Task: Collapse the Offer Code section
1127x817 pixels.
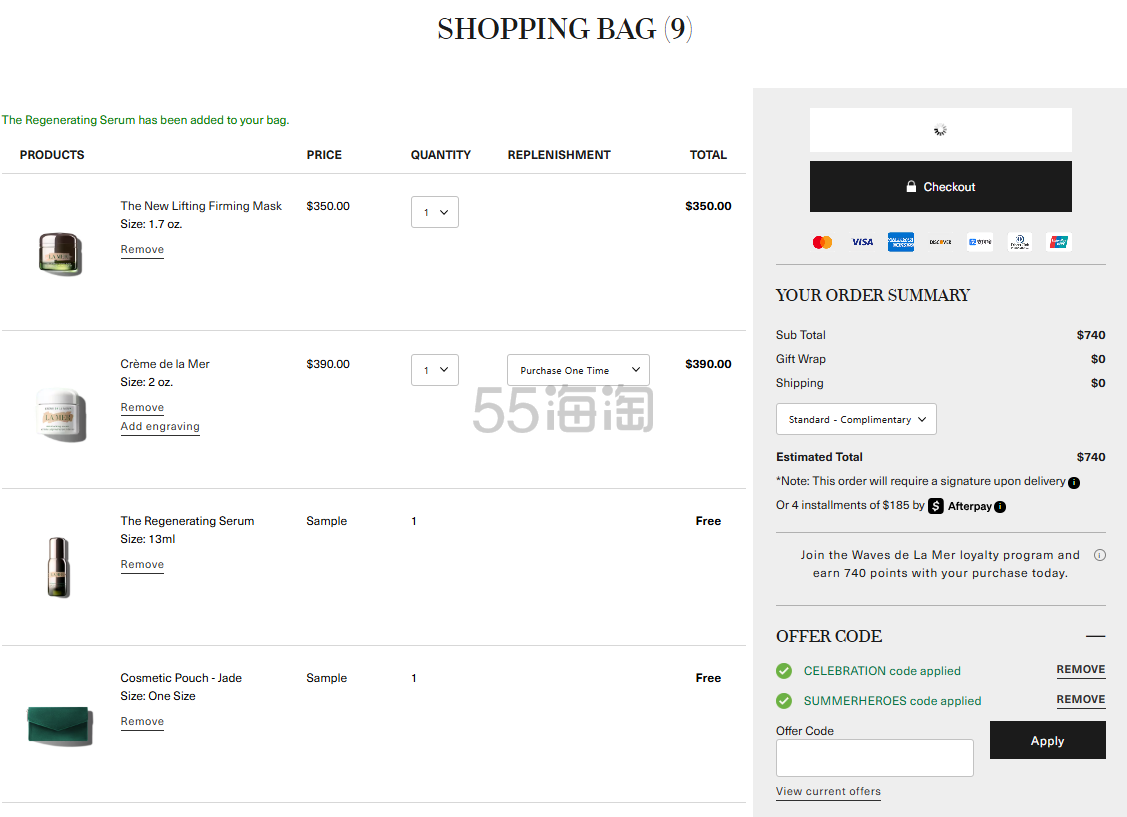Action: [1095, 637]
